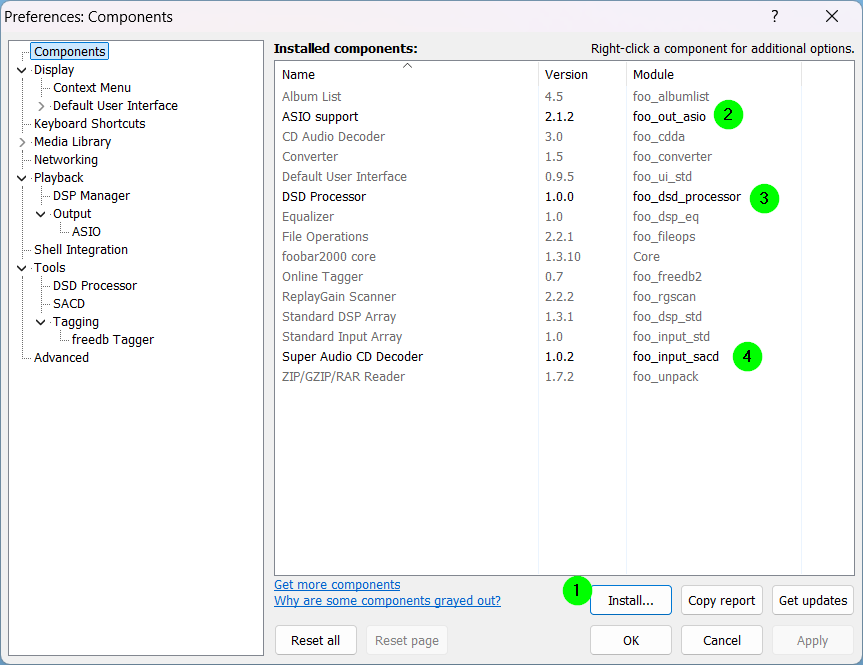Viewport: 863px width, 665px height.
Task: Click the Get updates button
Action: 812,601
